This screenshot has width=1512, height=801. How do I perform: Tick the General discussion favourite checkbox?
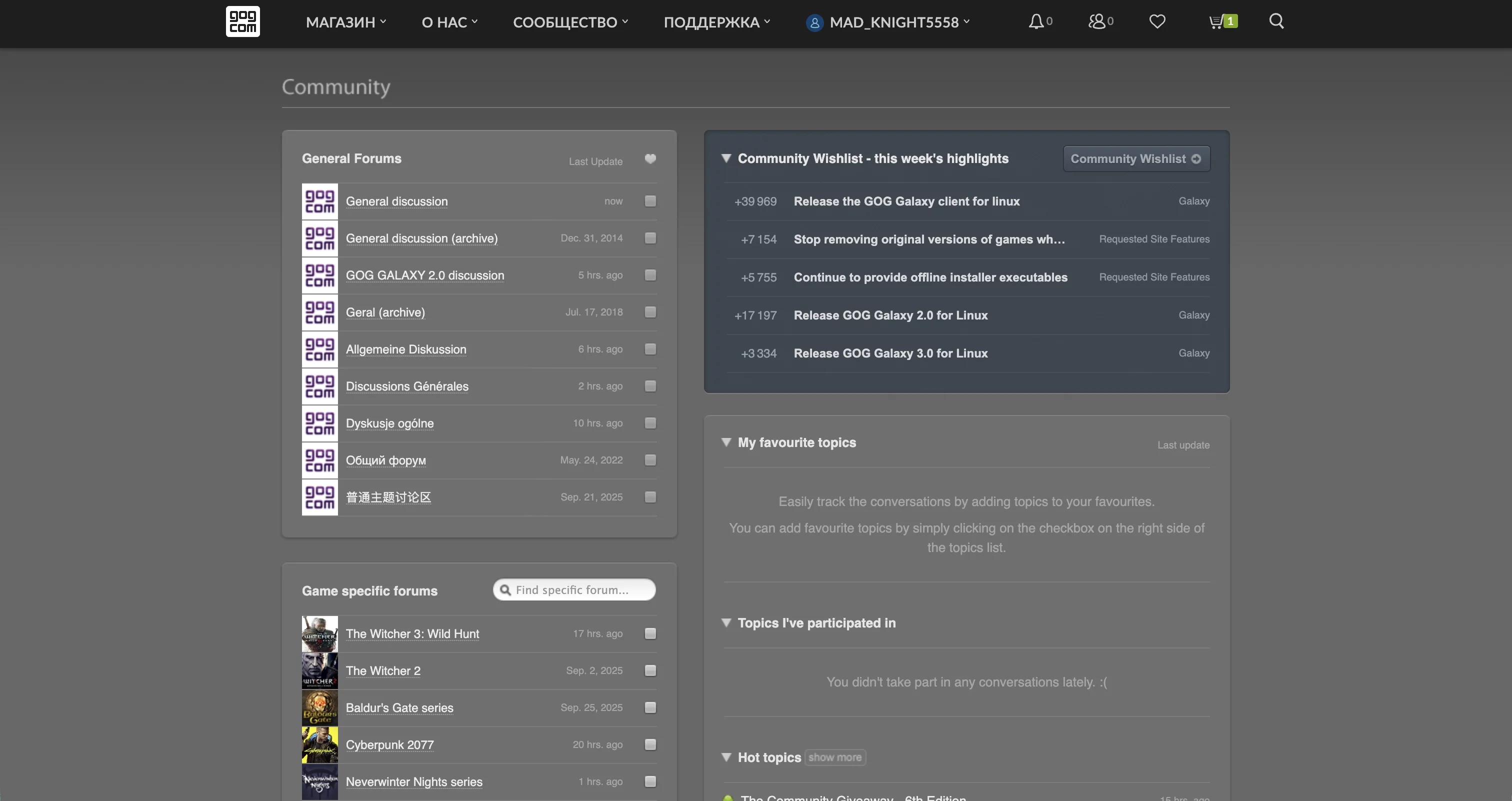click(x=650, y=201)
